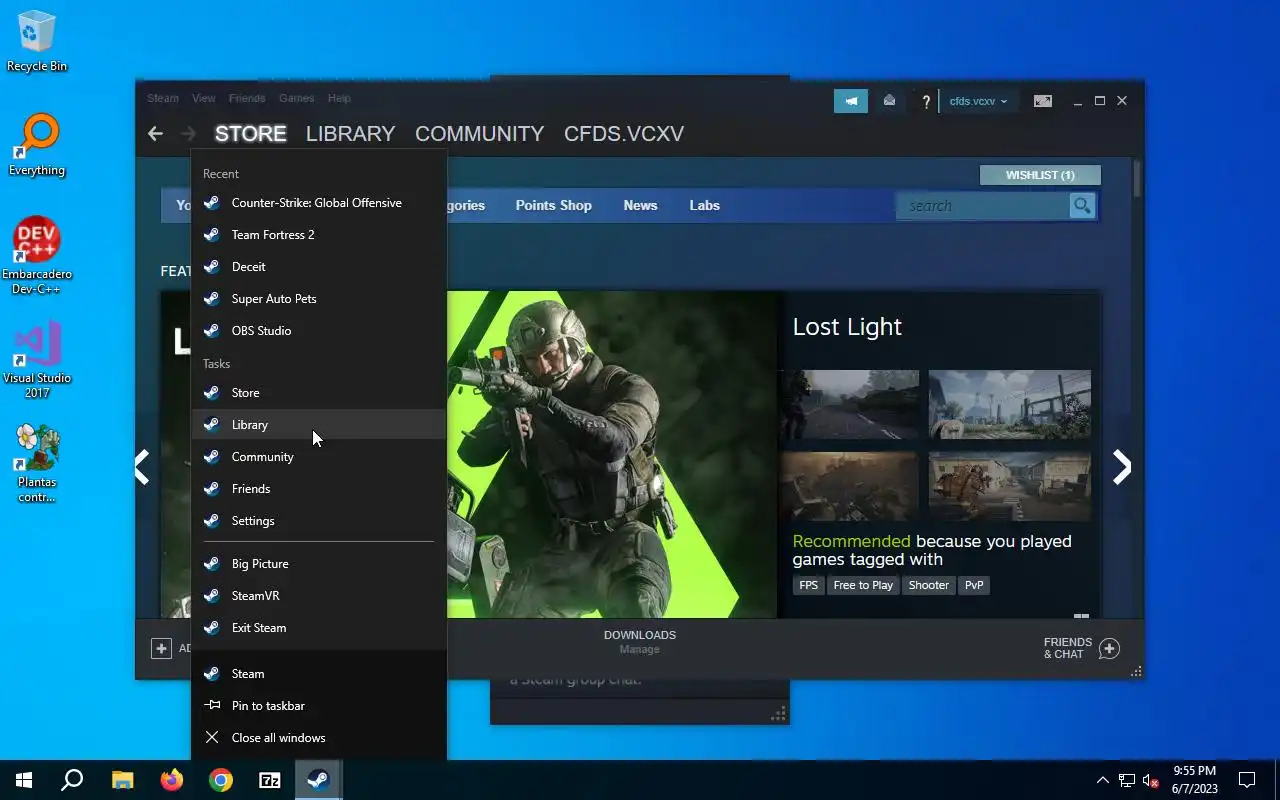The image size is (1280, 800).
Task: Expand the cfds.vcxv account dropdown
Action: tap(978, 101)
